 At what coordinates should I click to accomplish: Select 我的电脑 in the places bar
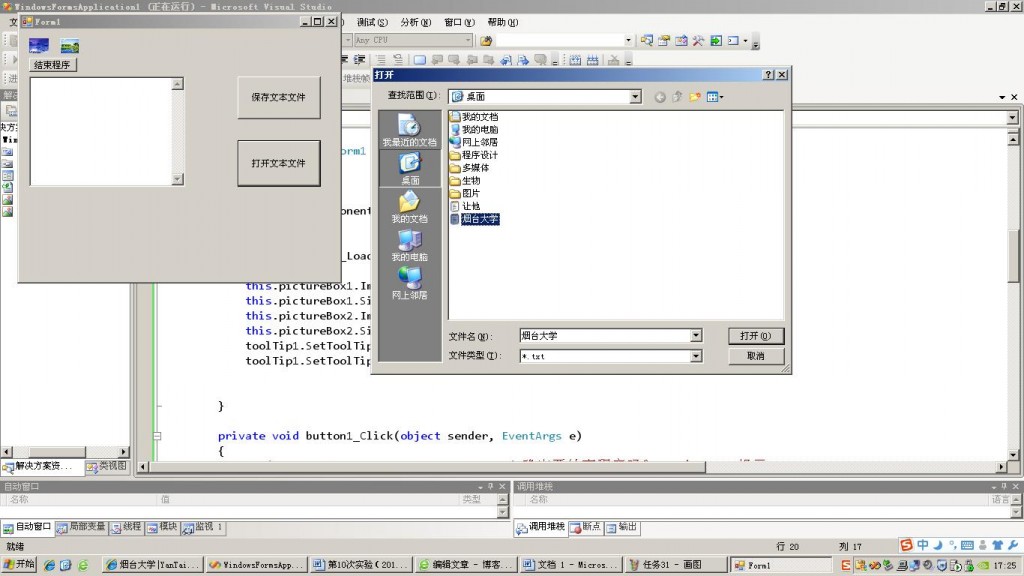[409, 245]
